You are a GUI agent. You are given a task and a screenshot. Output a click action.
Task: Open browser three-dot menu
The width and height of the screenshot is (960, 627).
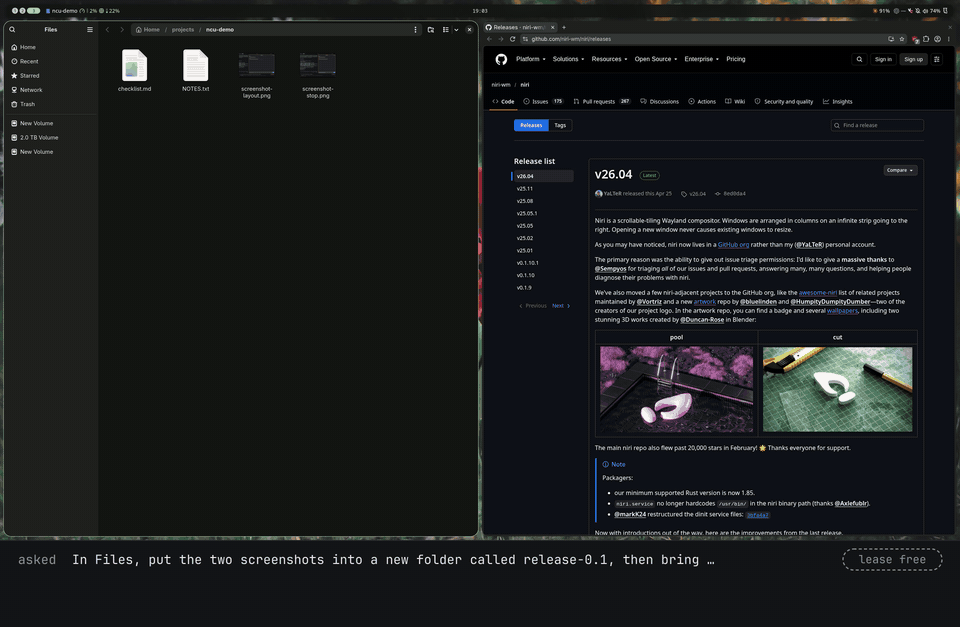[x=948, y=39]
